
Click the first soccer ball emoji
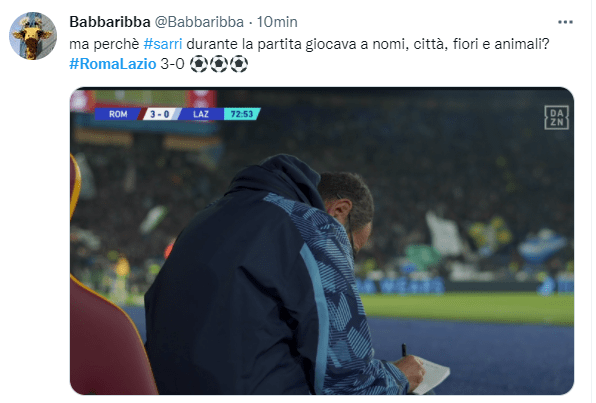[x=198, y=64]
